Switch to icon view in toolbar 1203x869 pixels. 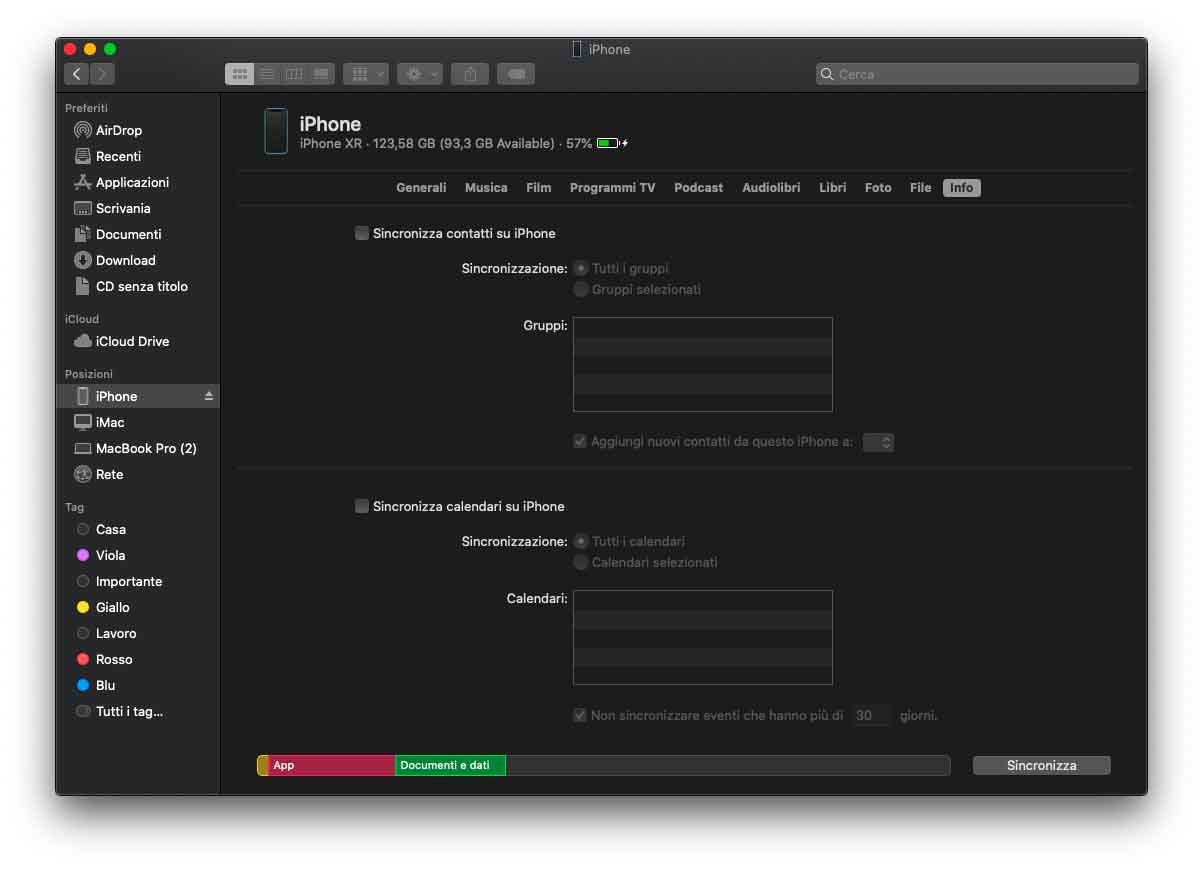239,74
